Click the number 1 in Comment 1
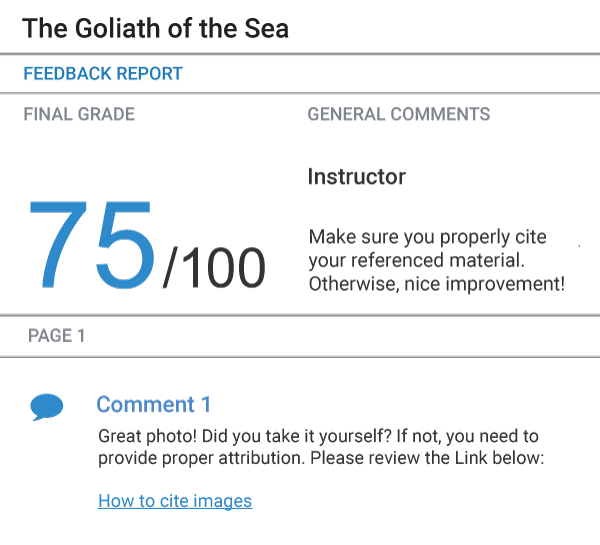Image resolution: width=600 pixels, height=545 pixels. (206, 405)
